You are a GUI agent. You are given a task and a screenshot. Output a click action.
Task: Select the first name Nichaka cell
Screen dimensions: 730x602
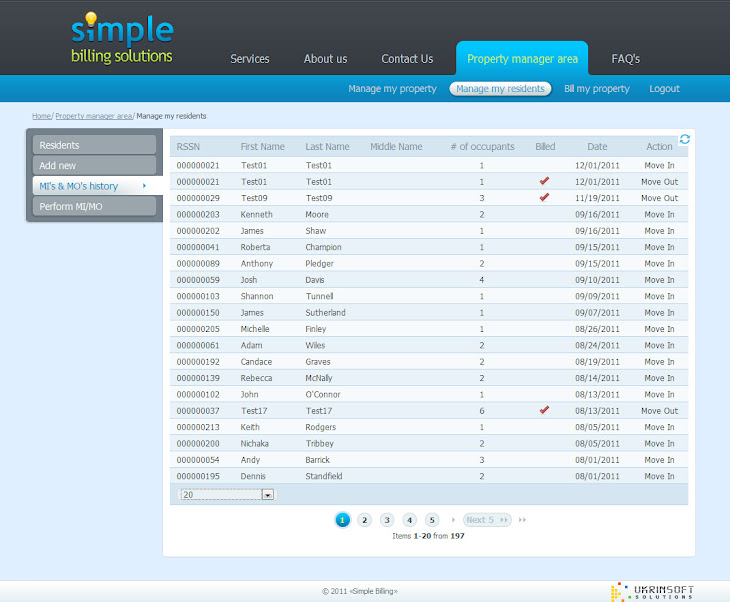pos(254,444)
